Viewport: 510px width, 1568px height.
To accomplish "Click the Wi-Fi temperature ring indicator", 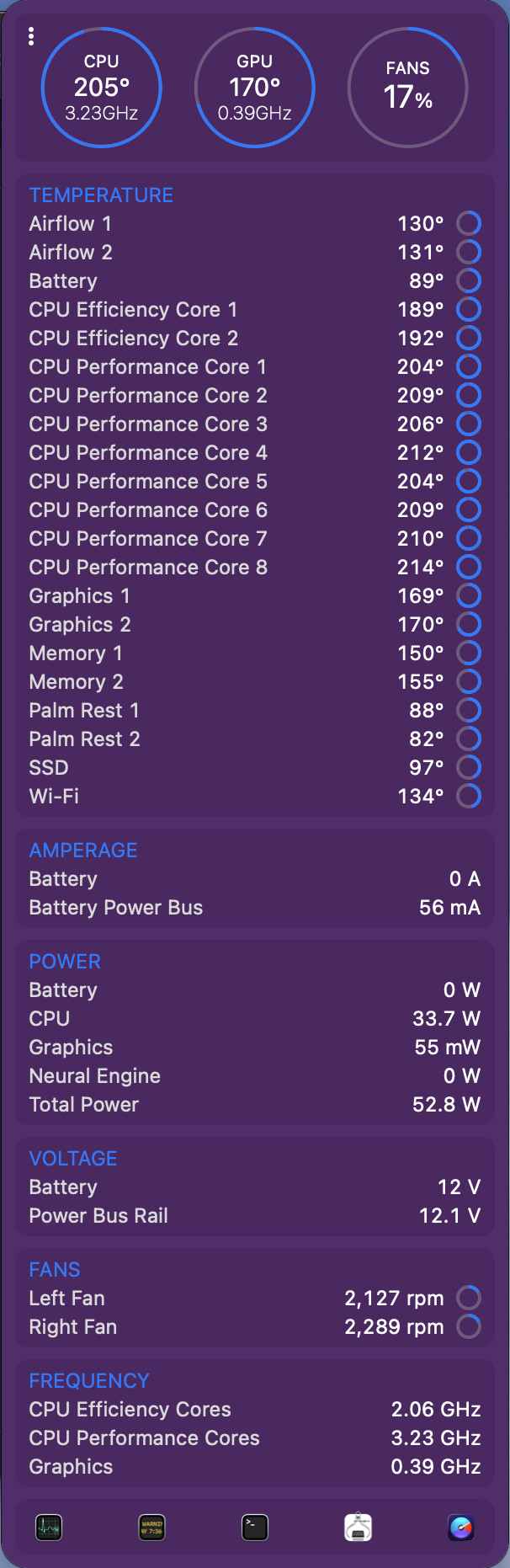I will [469, 796].
